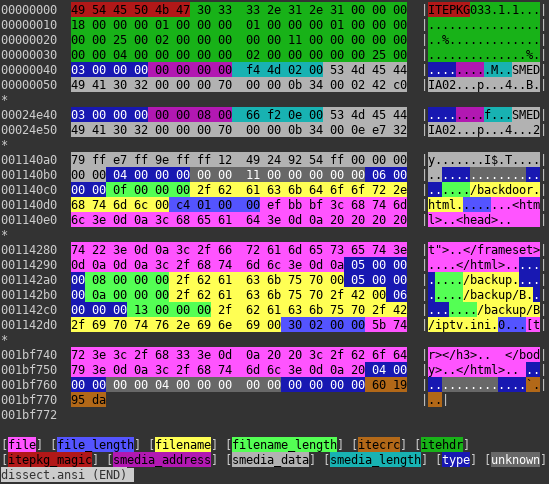
Task: Click the teal 'smedia_length' legend label
Action: [375, 460]
